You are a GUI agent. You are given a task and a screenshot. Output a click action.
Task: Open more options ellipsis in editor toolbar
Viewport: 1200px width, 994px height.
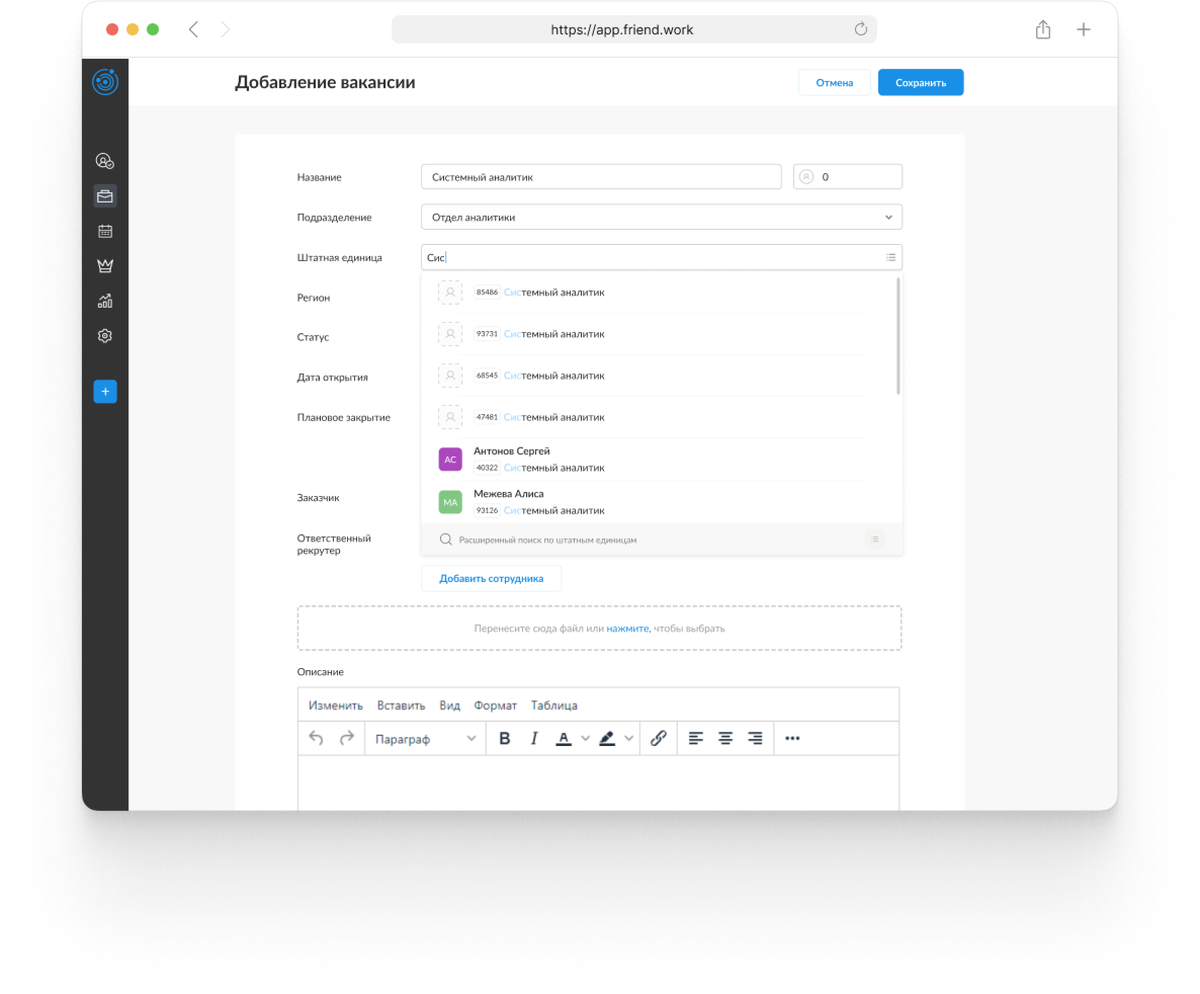[x=793, y=738]
